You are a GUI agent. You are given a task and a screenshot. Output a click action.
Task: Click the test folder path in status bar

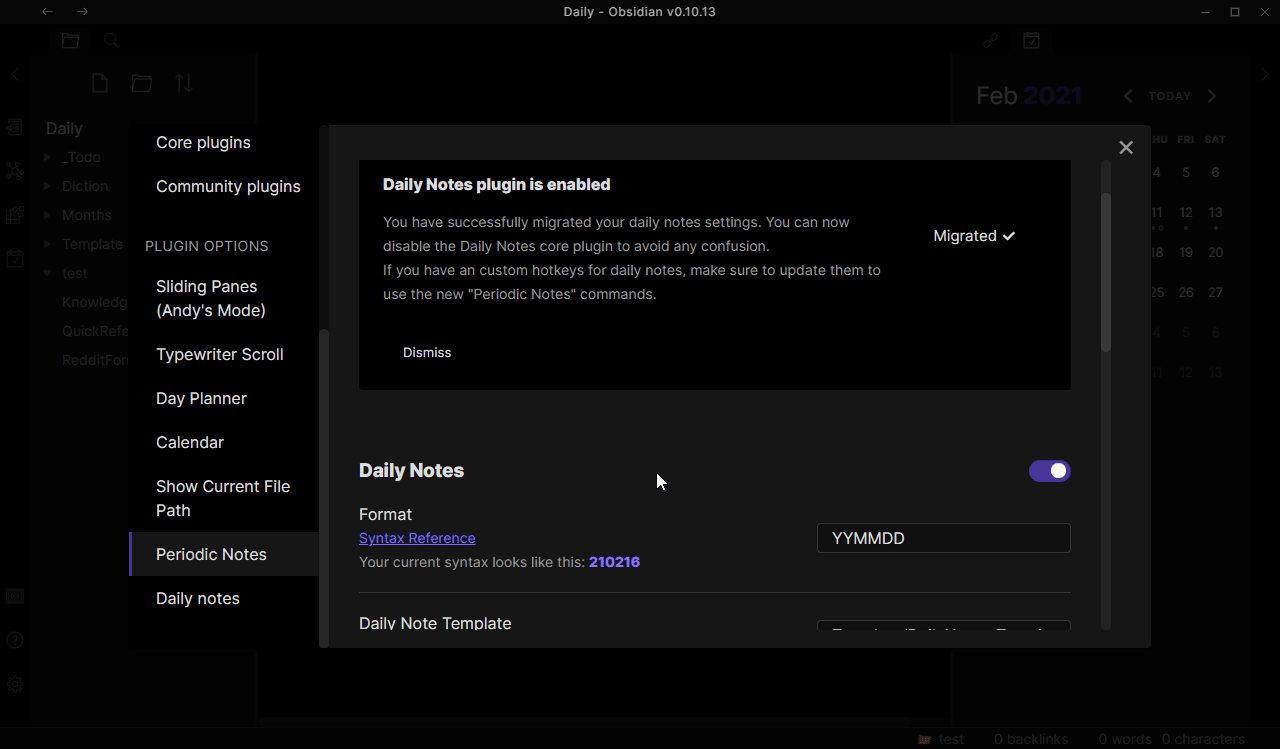941,739
